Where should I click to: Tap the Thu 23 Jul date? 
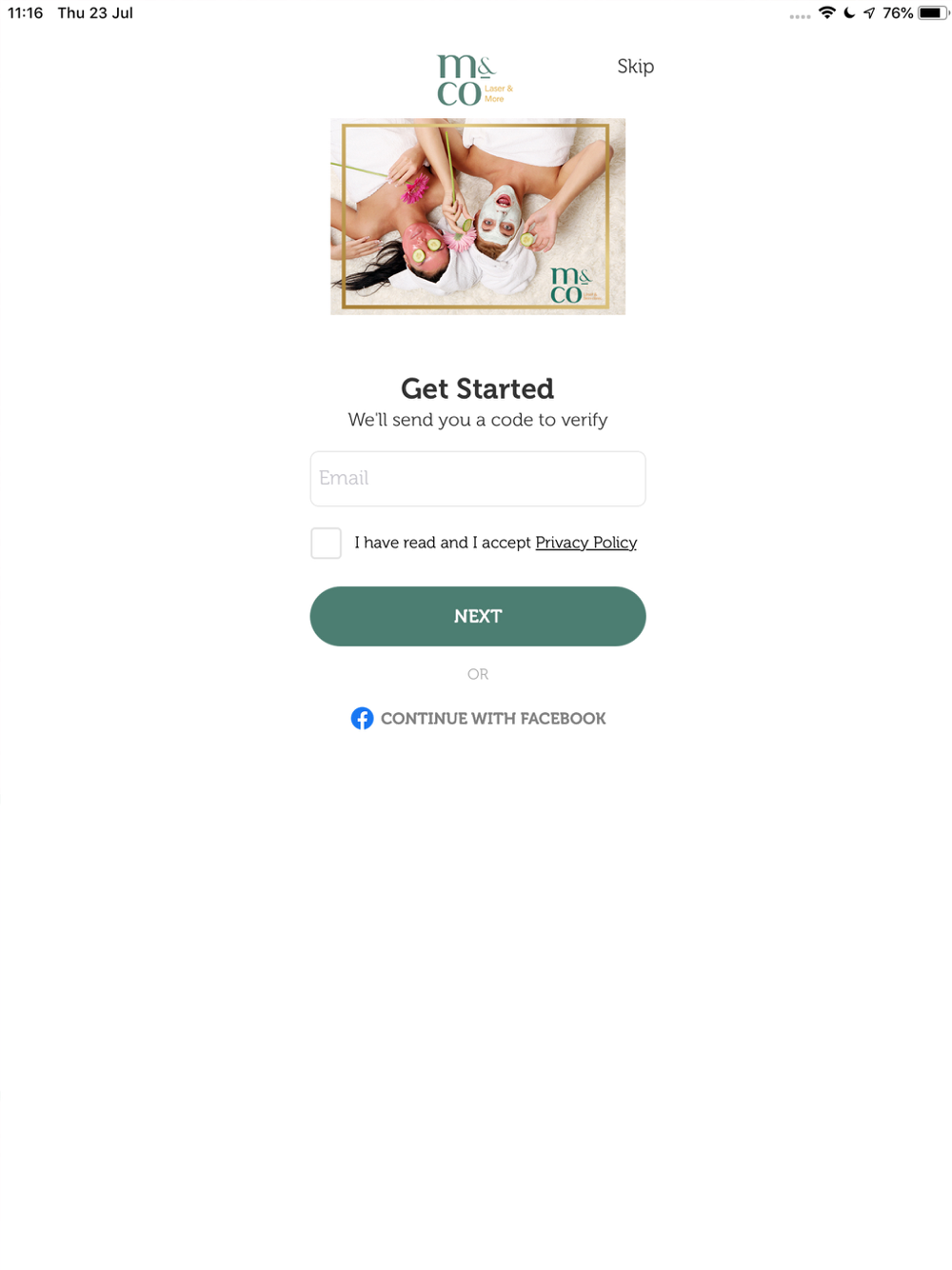pos(95,12)
